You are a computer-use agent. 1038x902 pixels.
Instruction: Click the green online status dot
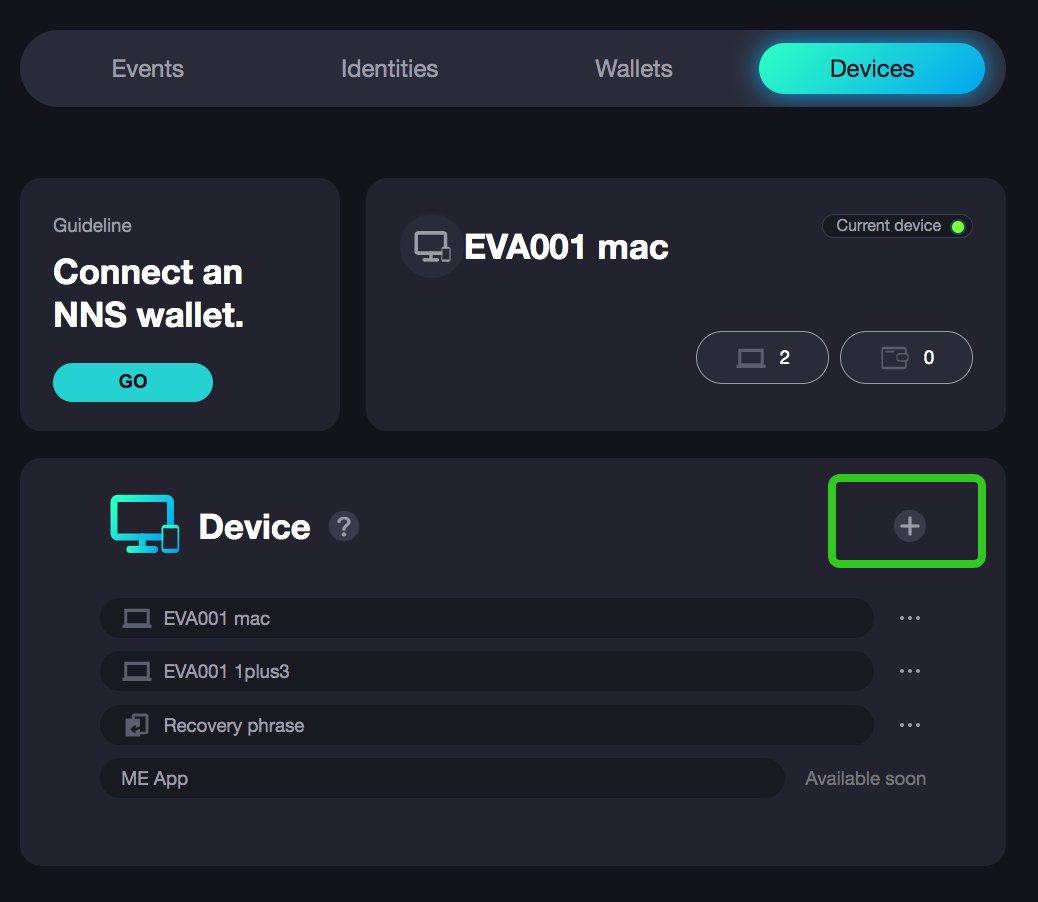(957, 227)
